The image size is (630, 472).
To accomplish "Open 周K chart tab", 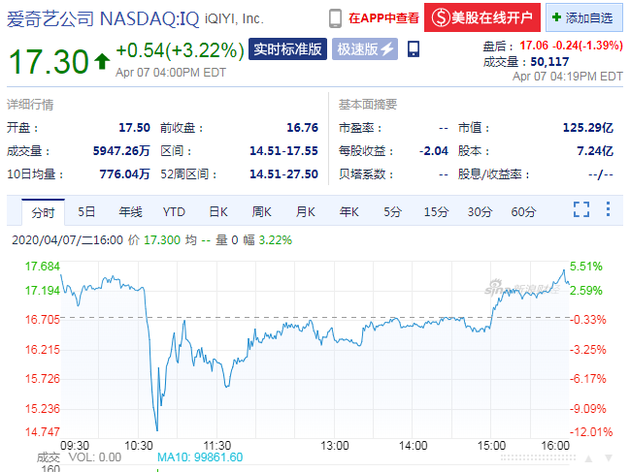I will tap(262, 212).
